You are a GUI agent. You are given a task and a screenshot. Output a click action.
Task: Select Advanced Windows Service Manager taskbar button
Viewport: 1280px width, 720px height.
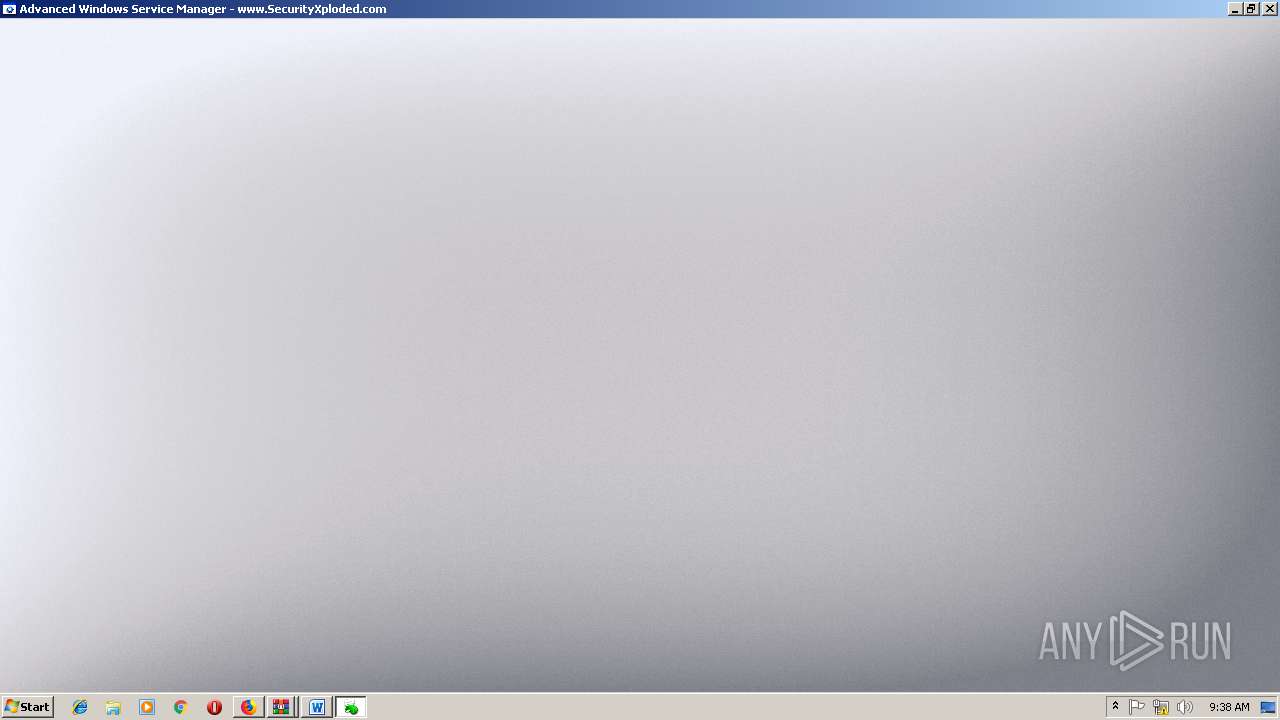[x=351, y=707]
